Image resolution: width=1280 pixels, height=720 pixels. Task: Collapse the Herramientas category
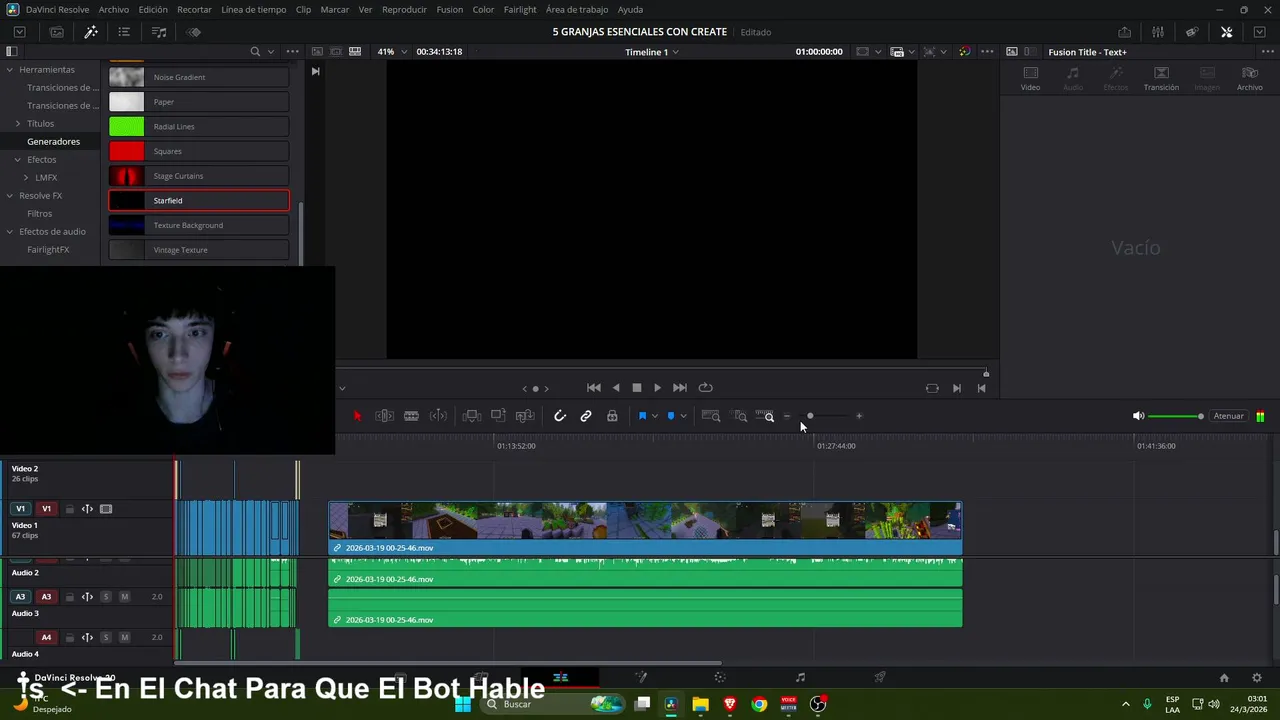[10, 70]
